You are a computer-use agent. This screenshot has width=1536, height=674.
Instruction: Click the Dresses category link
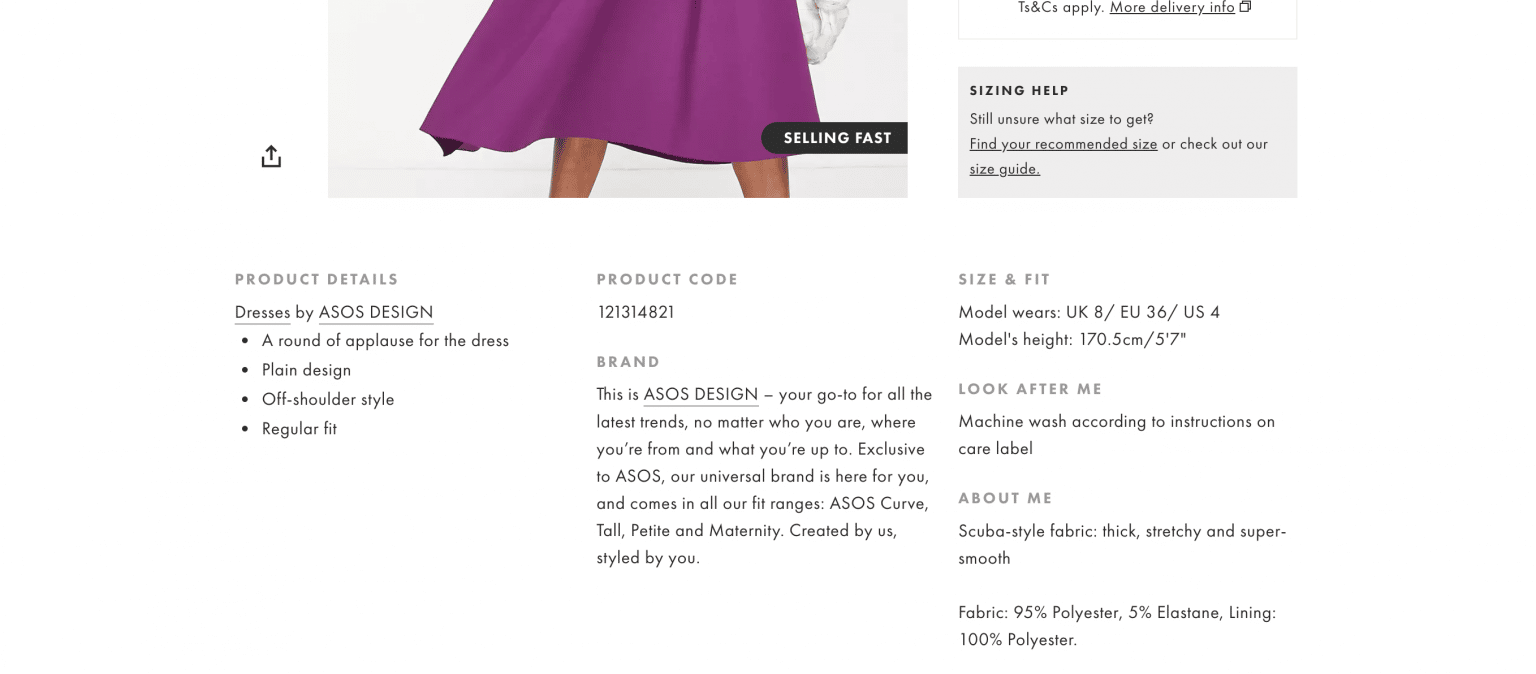(x=262, y=312)
